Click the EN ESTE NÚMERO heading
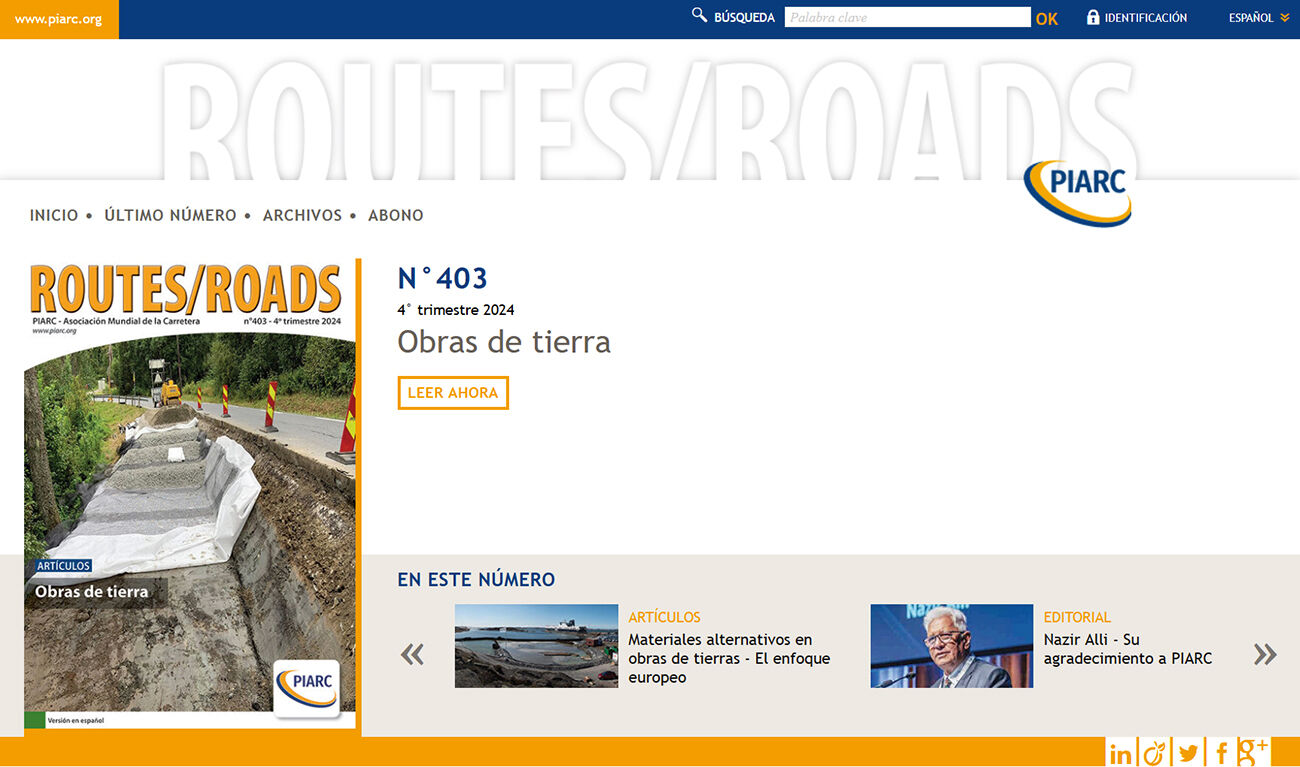Viewport: 1300px width, 767px height. pyautogui.click(x=476, y=580)
